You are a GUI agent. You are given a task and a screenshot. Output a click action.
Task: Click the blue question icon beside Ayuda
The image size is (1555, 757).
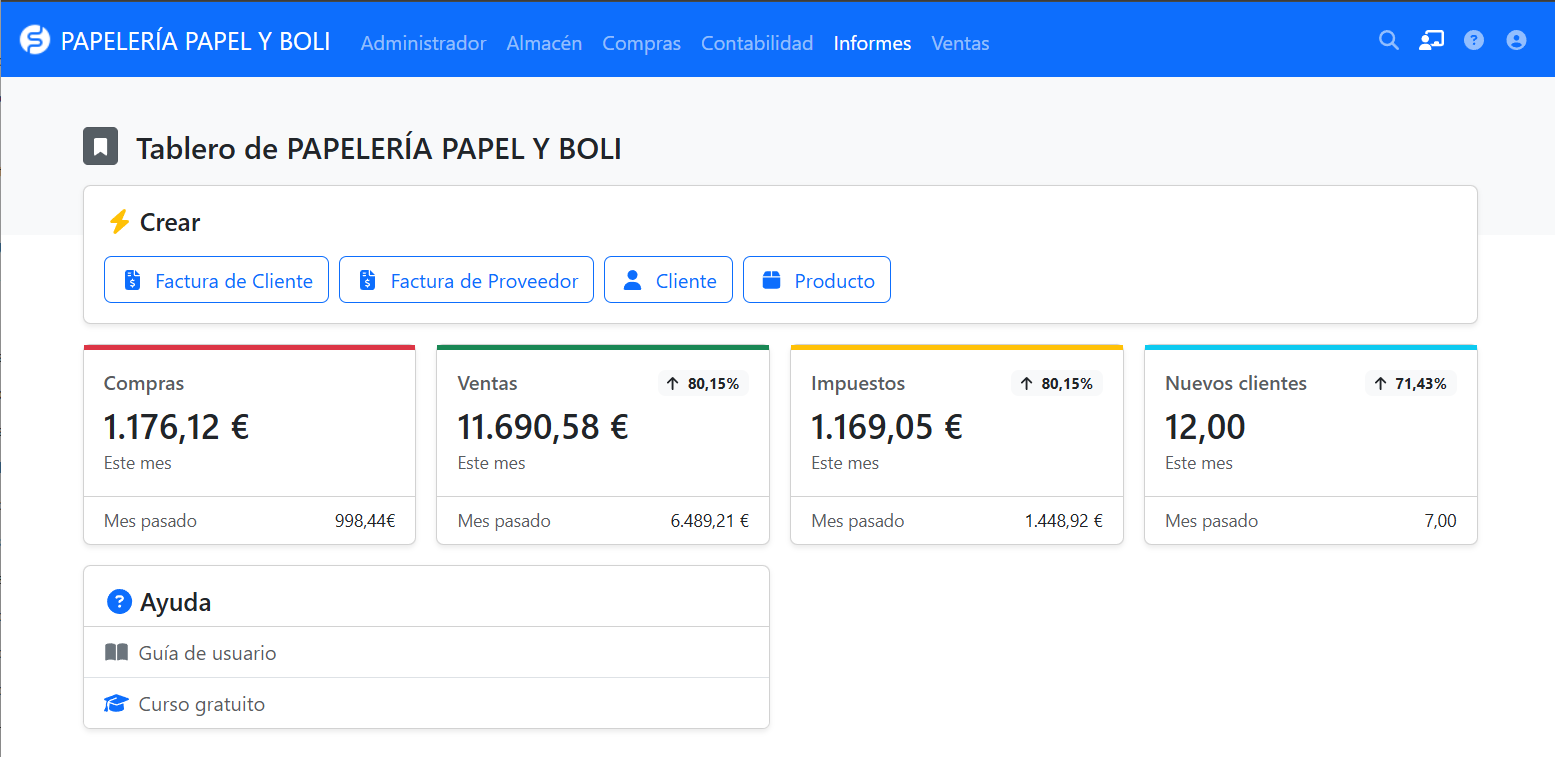tap(119, 602)
